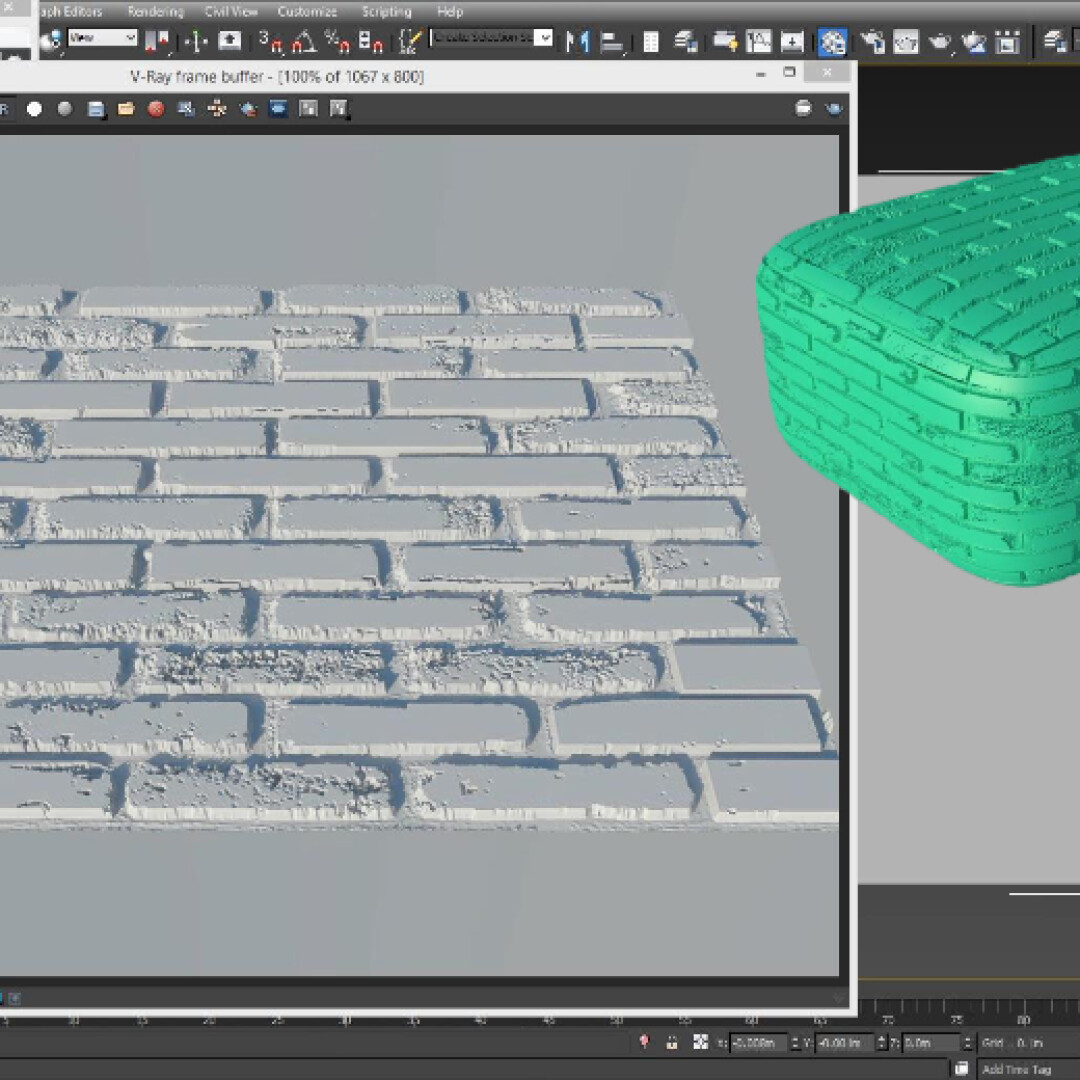Open the View reference coordinate dropdown

point(102,38)
